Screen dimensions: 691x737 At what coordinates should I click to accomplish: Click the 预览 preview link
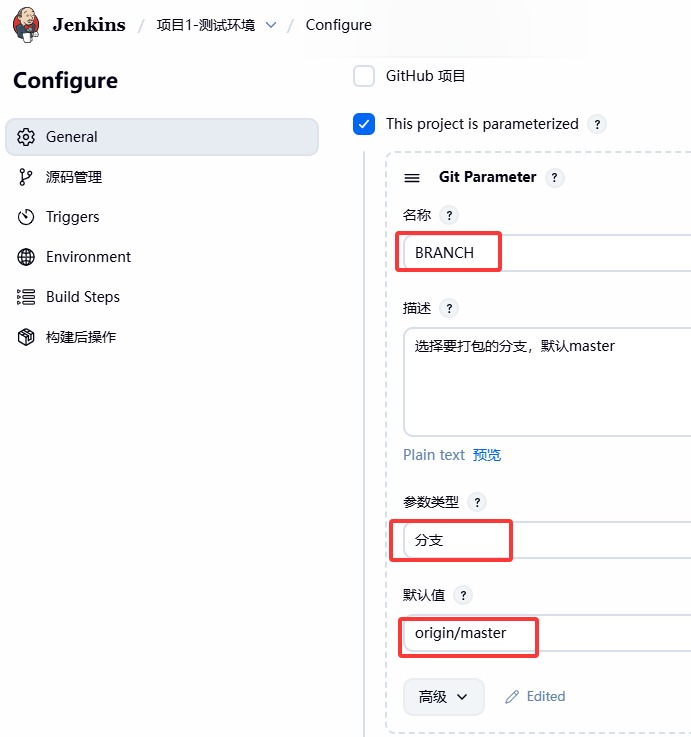[487, 455]
